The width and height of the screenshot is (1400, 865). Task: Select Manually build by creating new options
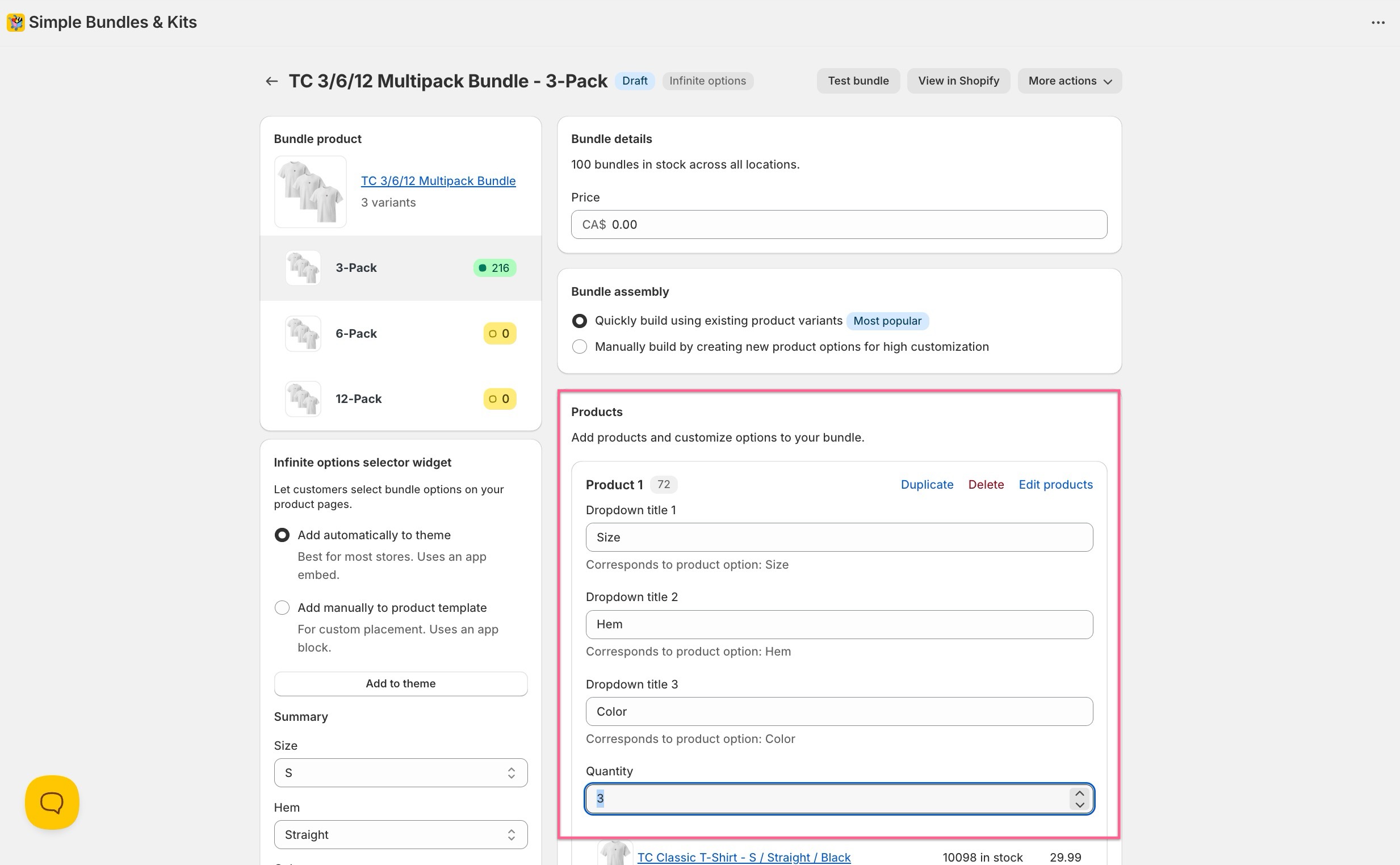[x=580, y=347]
